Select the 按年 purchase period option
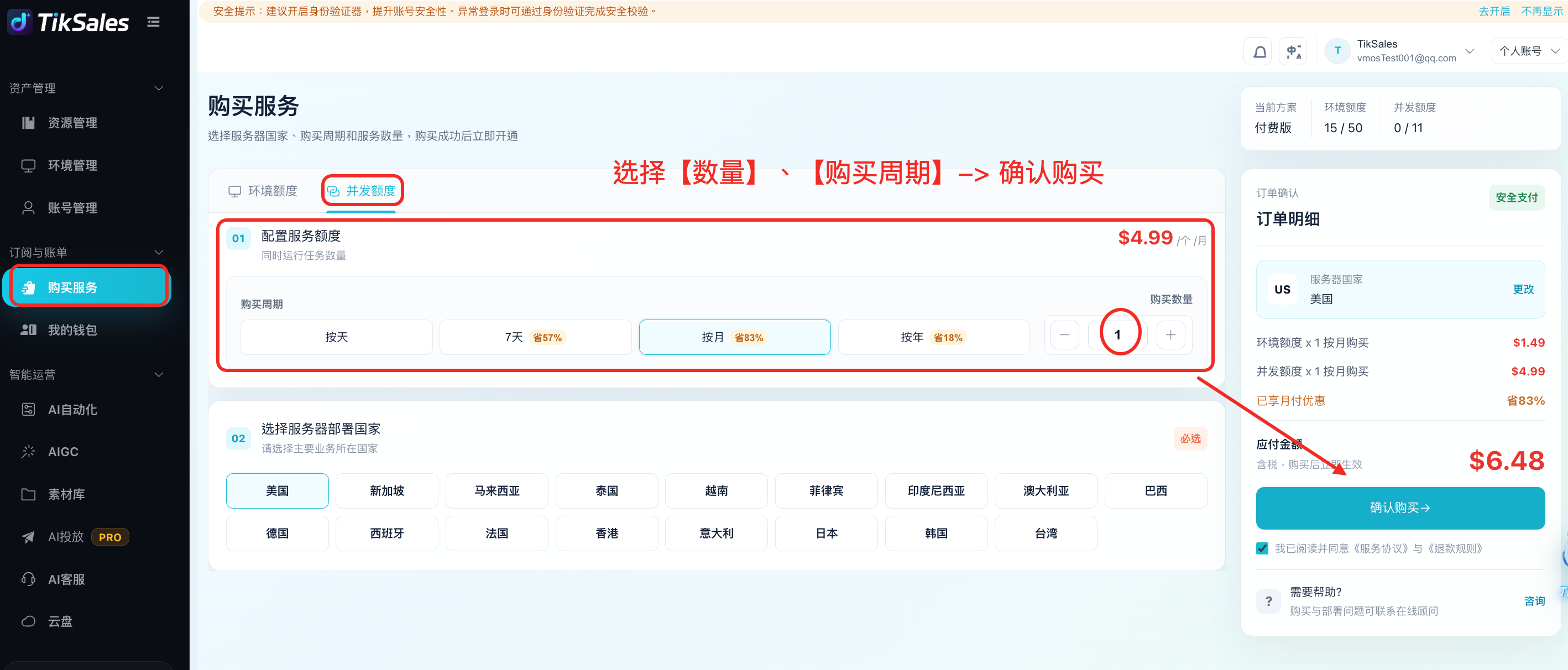1568x670 pixels. click(933, 337)
